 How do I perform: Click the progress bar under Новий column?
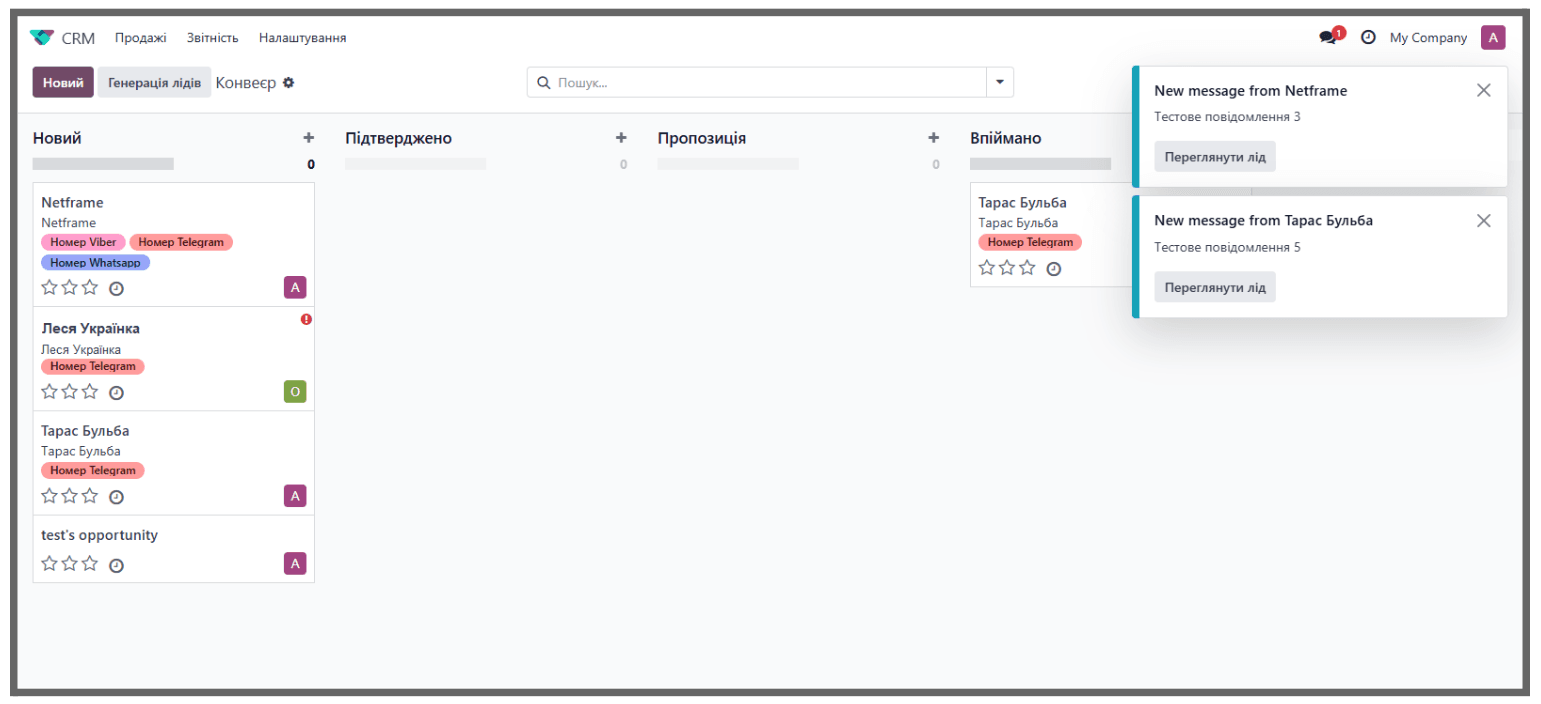click(x=103, y=164)
